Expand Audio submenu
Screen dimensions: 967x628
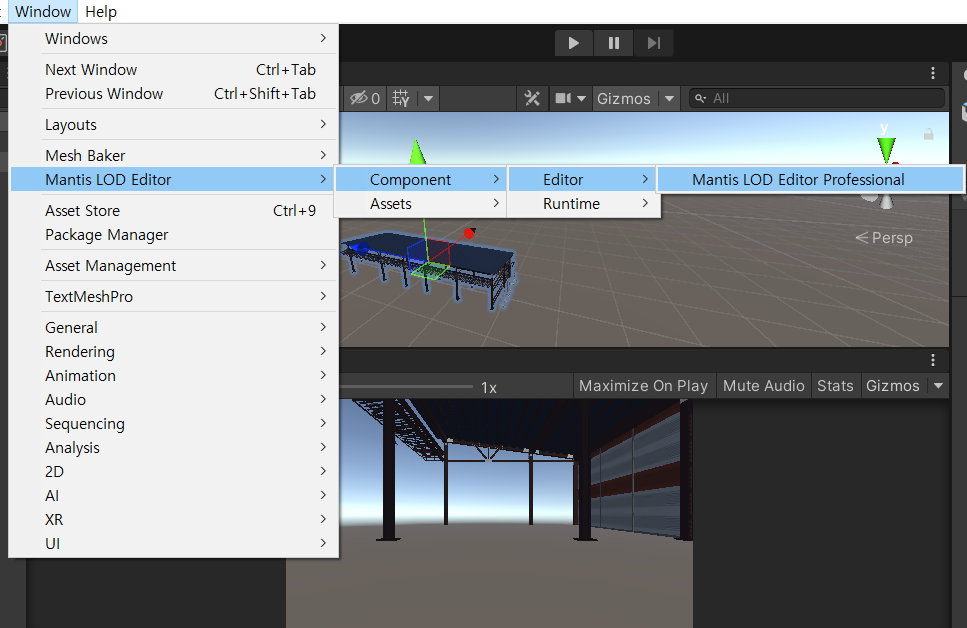click(x=173, y=399)
